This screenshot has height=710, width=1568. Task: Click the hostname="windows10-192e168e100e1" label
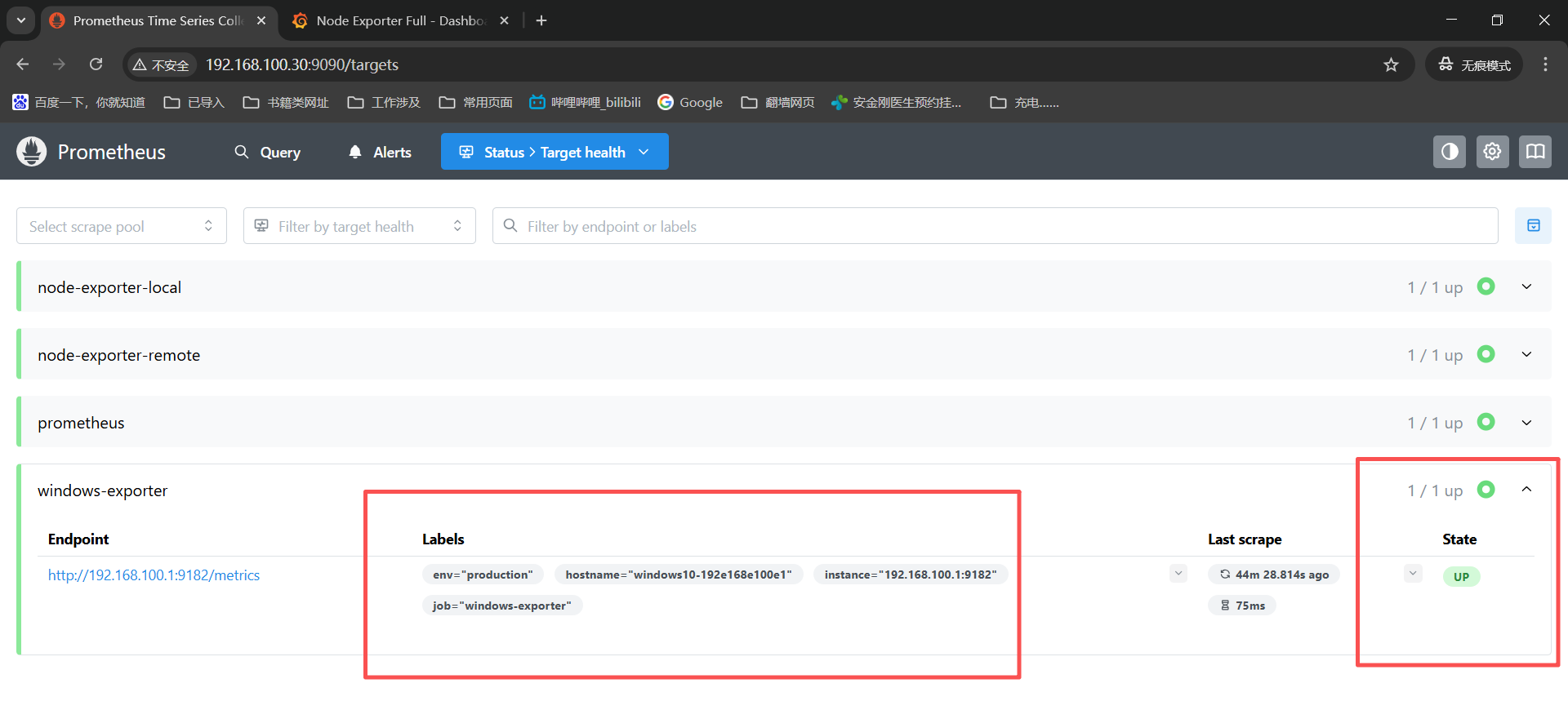point(679,575)
